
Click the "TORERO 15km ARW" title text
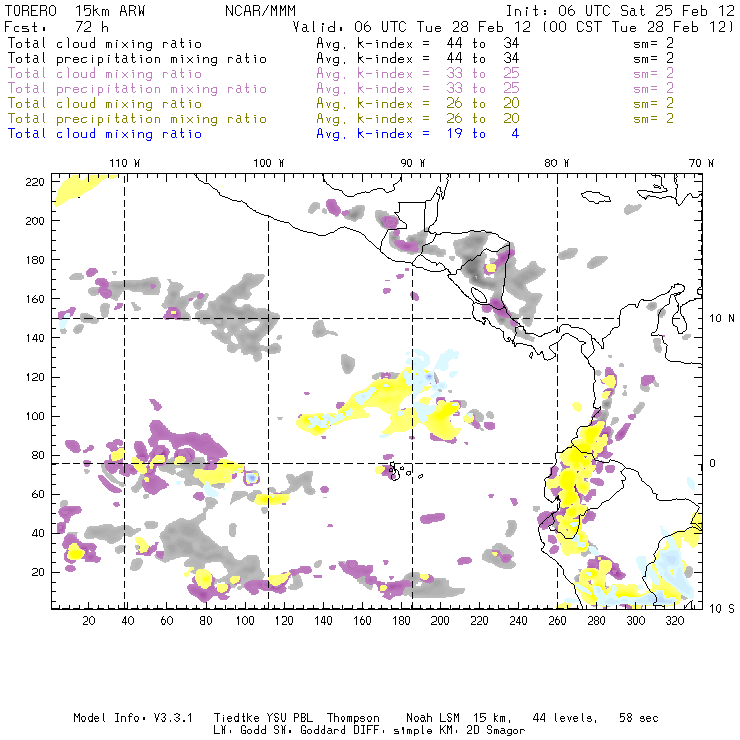(75, 11)
